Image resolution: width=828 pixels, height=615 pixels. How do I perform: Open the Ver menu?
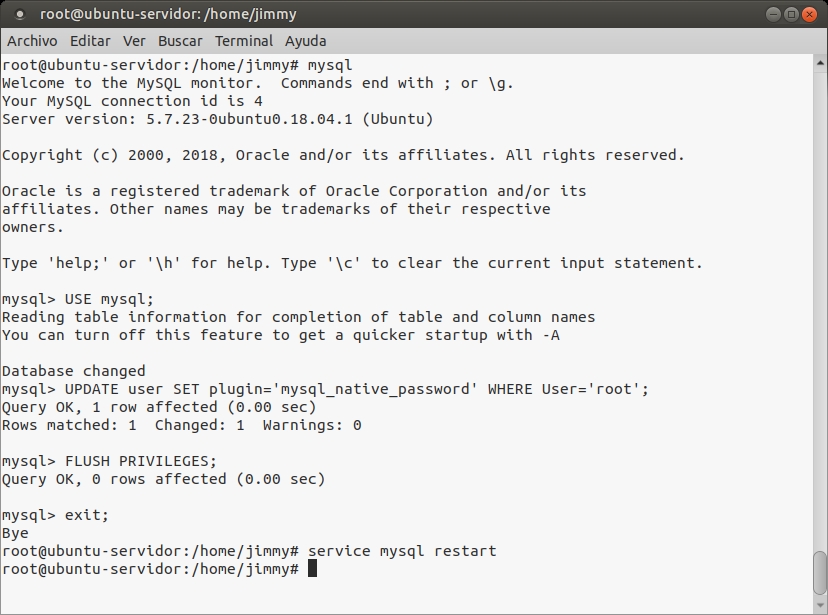pyautogui.click(x=134, y=41)
